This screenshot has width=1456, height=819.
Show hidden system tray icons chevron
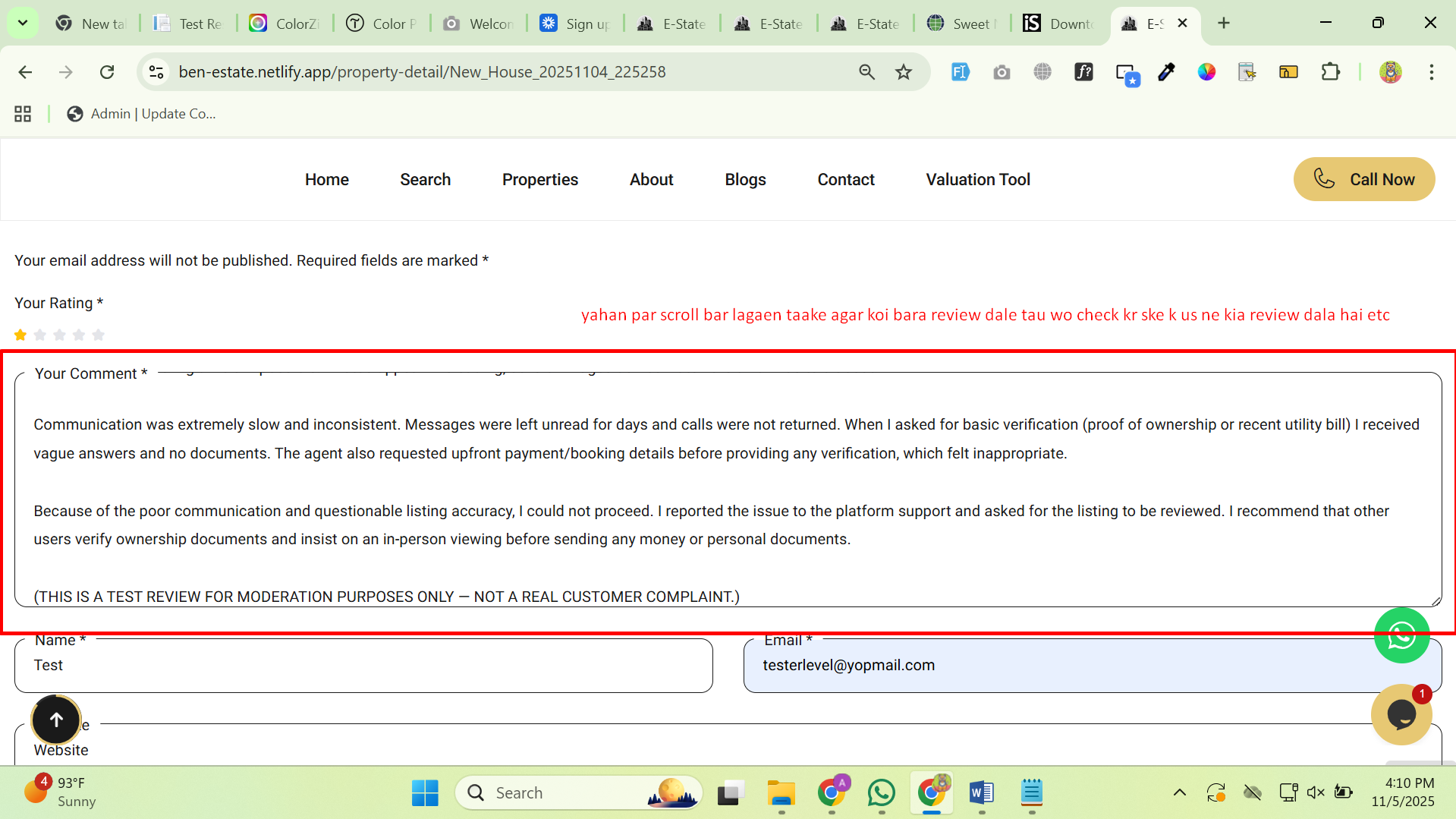click(1179, 792)
